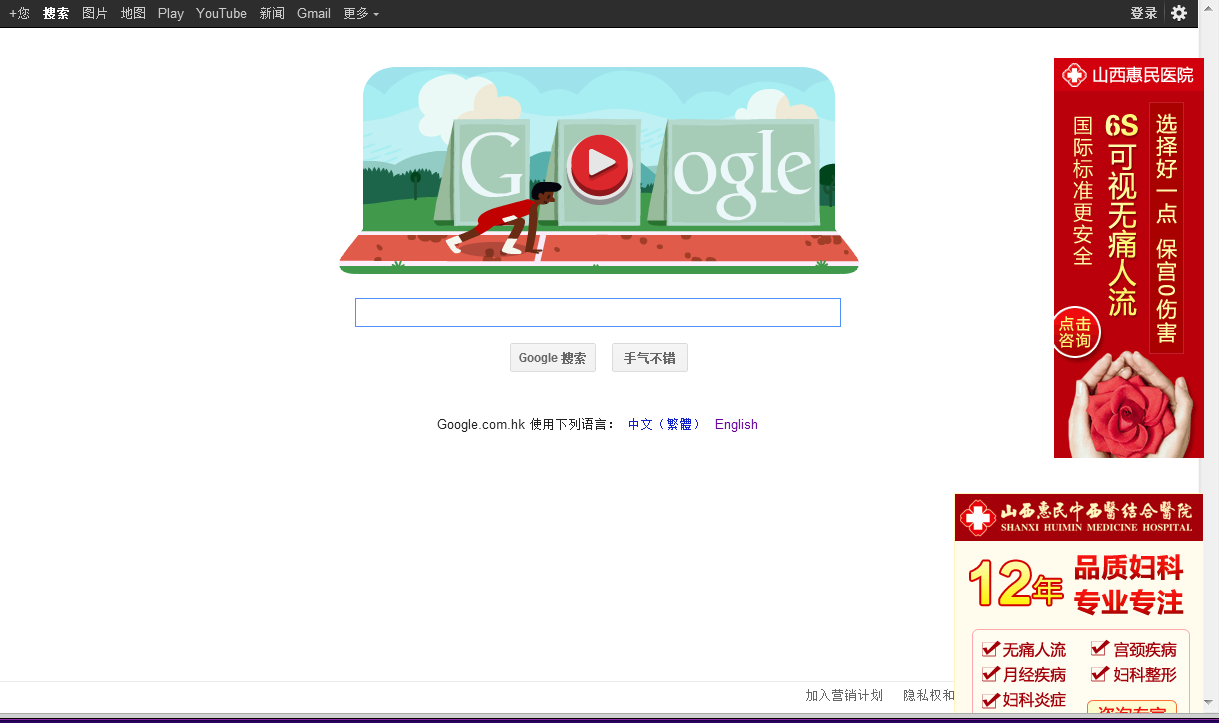Click 无痛人流 item in bottom ad
The height and width of the screenshot is (723, 1219).
[1025, 650]
